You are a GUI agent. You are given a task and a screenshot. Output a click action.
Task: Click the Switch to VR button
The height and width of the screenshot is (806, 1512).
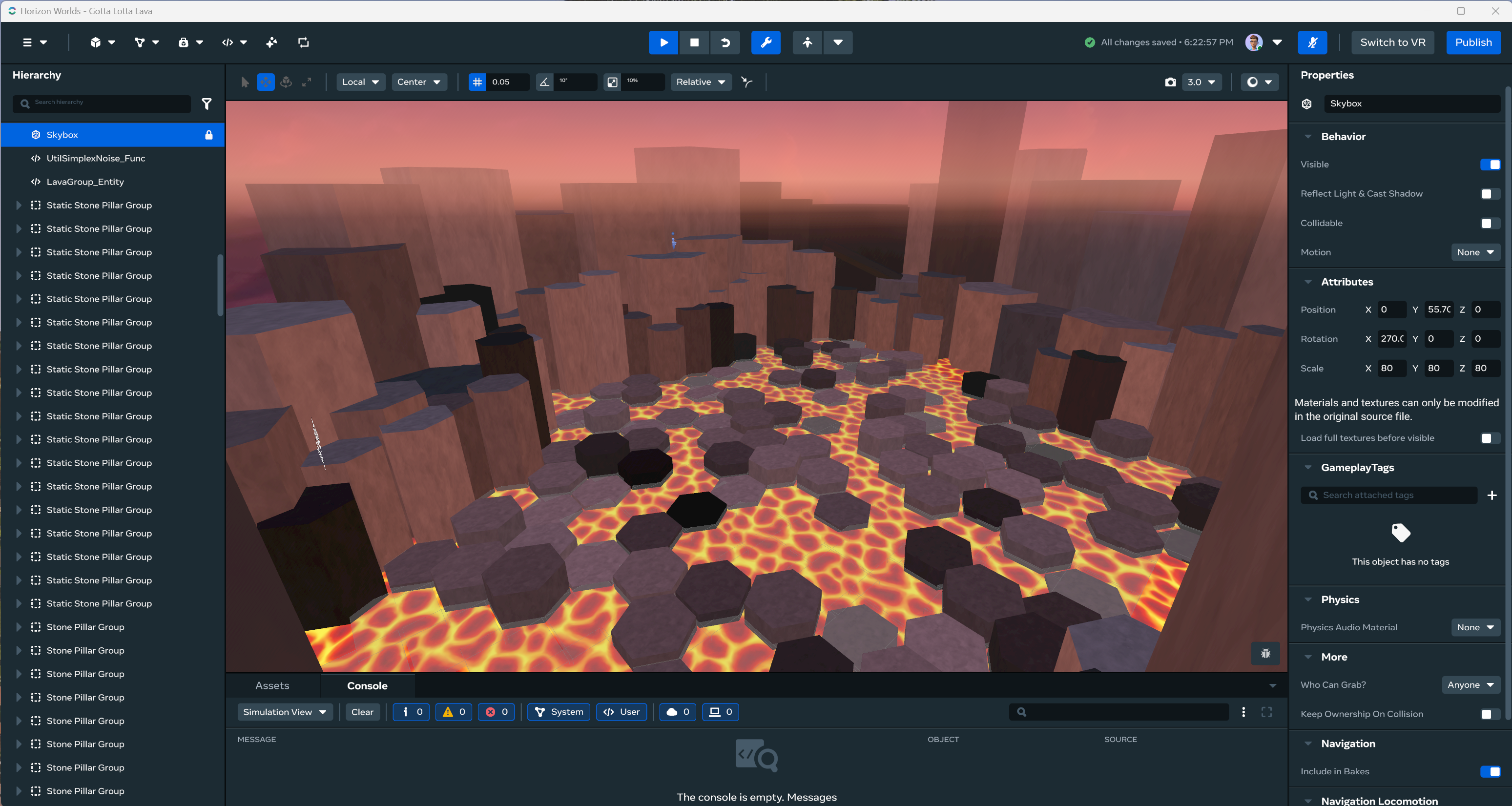click(x=1392, y=42)
